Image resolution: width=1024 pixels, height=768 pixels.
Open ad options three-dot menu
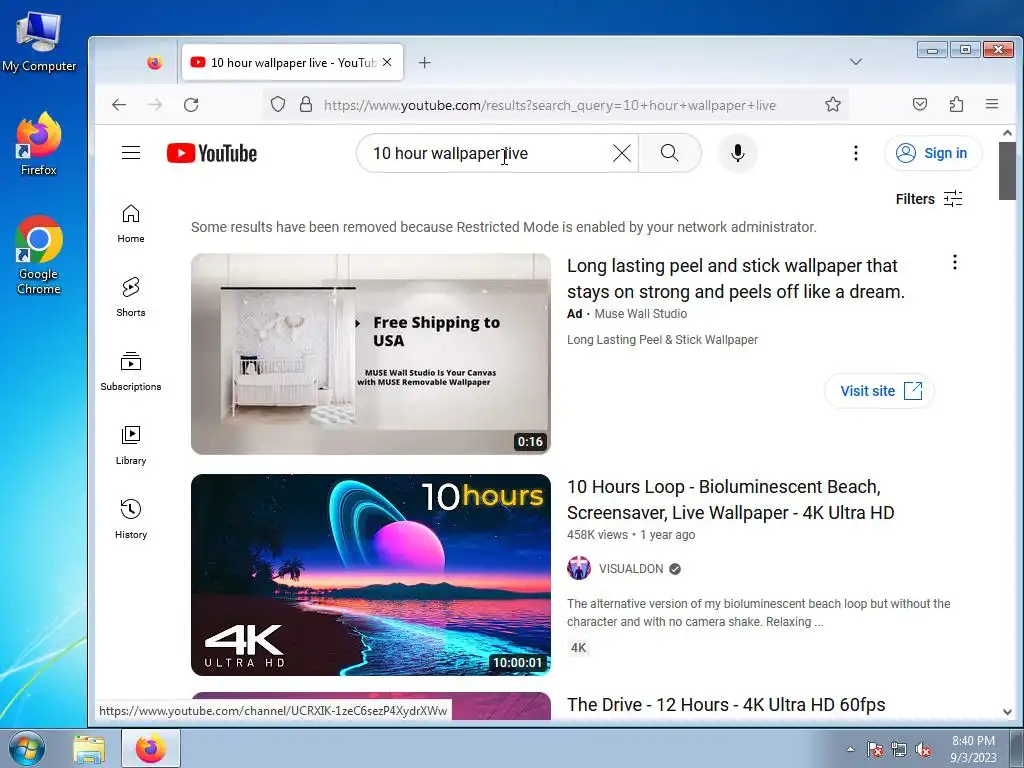955,263
